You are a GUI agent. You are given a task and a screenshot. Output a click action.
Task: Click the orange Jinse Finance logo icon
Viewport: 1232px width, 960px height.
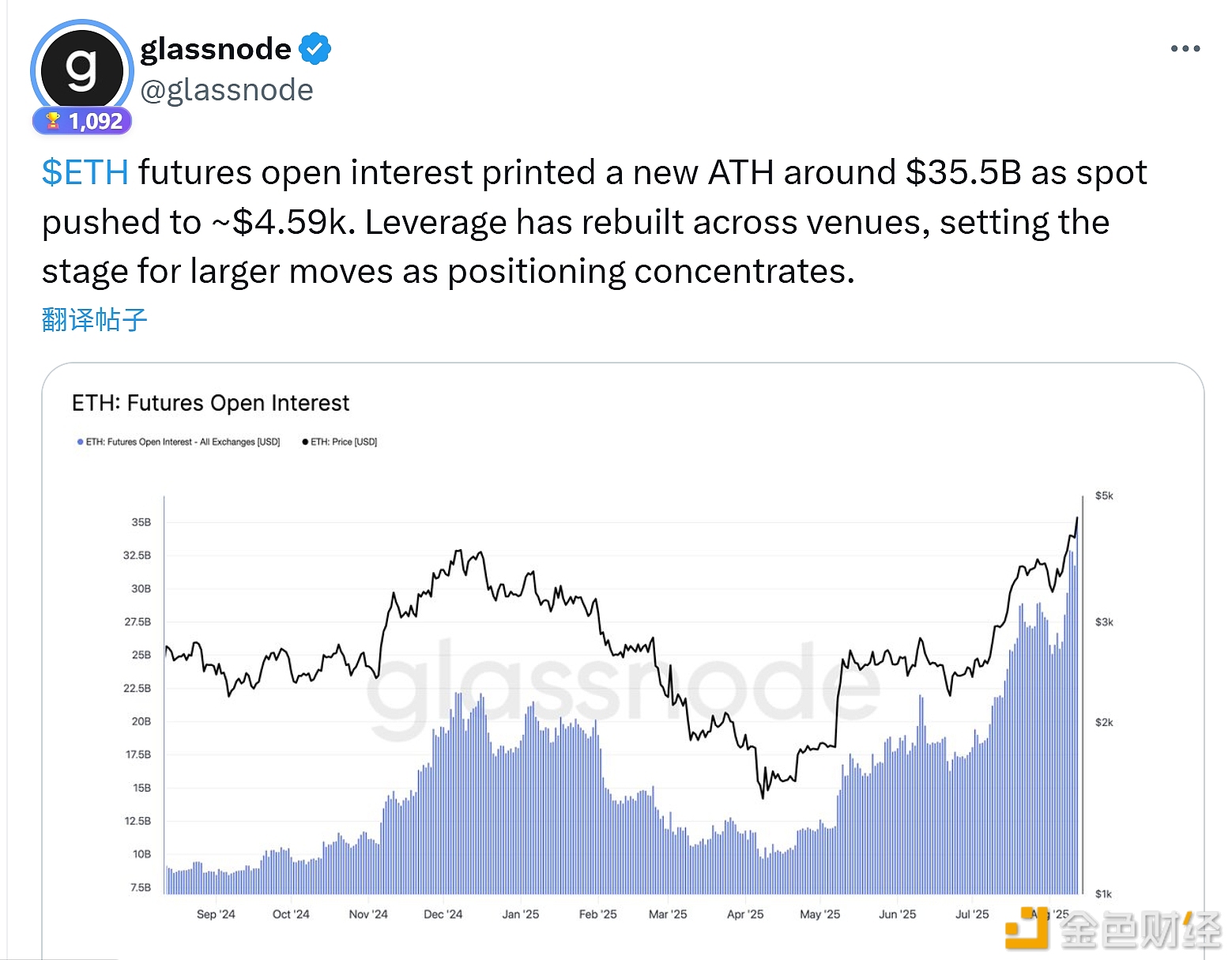[1026, 928]
